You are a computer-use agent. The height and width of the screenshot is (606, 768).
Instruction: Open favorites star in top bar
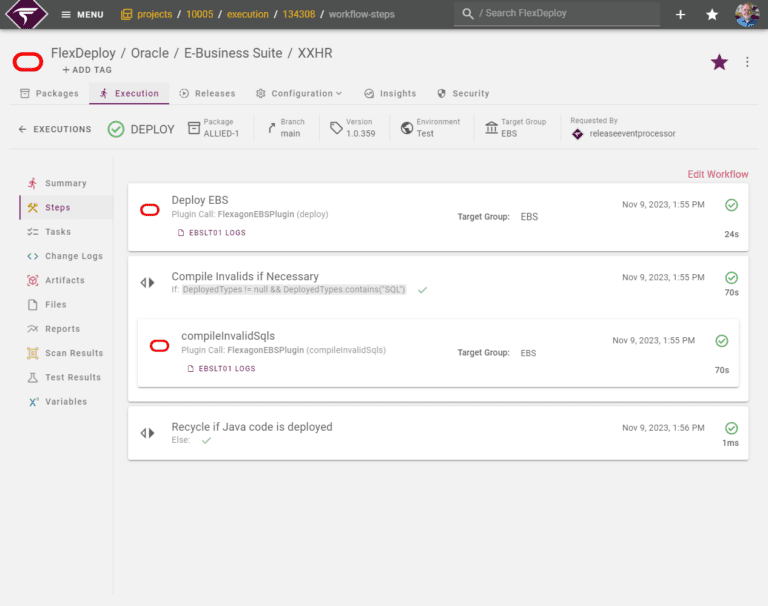click(x=712, y=15)
